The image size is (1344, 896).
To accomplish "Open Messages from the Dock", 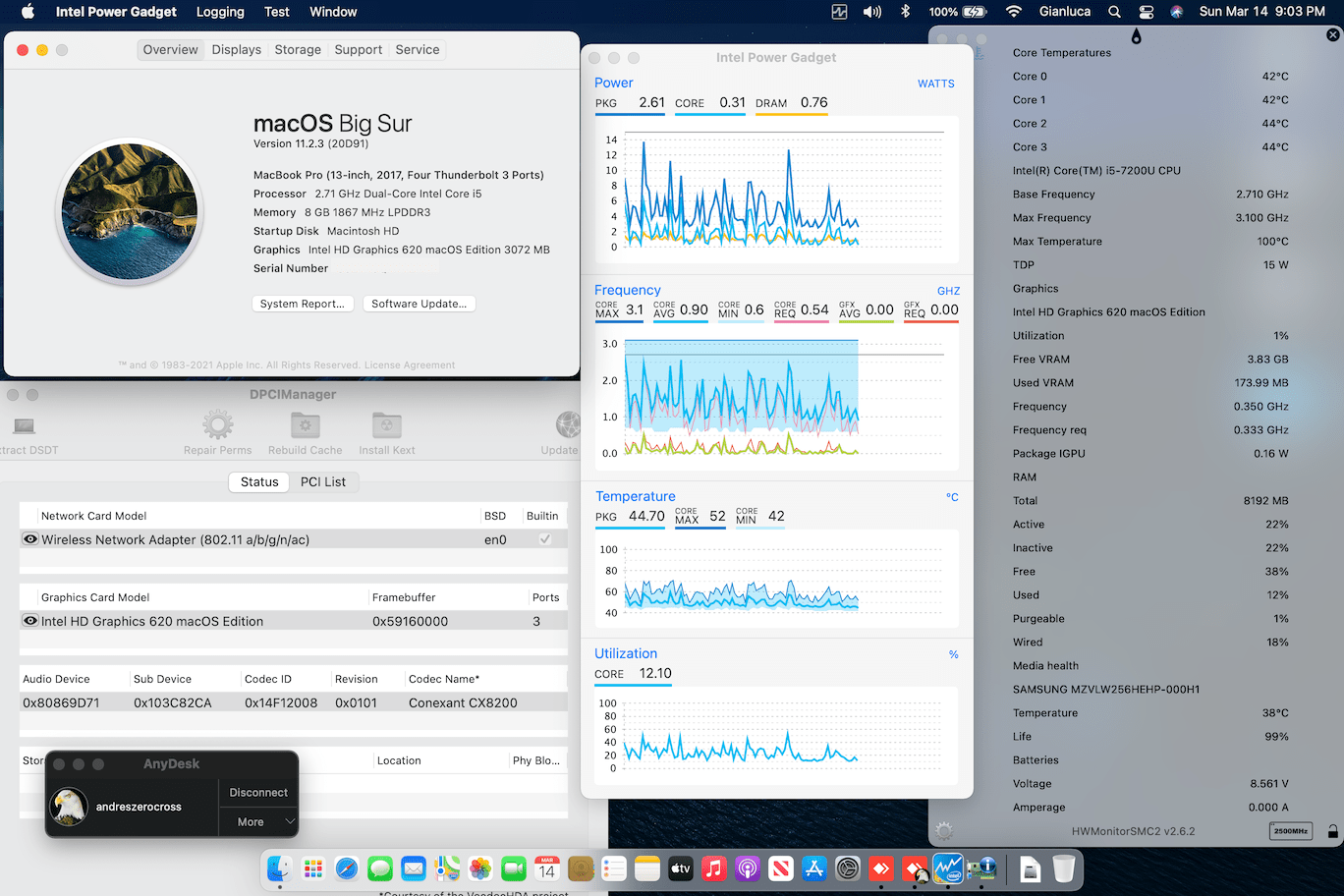I will click(x=380, y=868).
